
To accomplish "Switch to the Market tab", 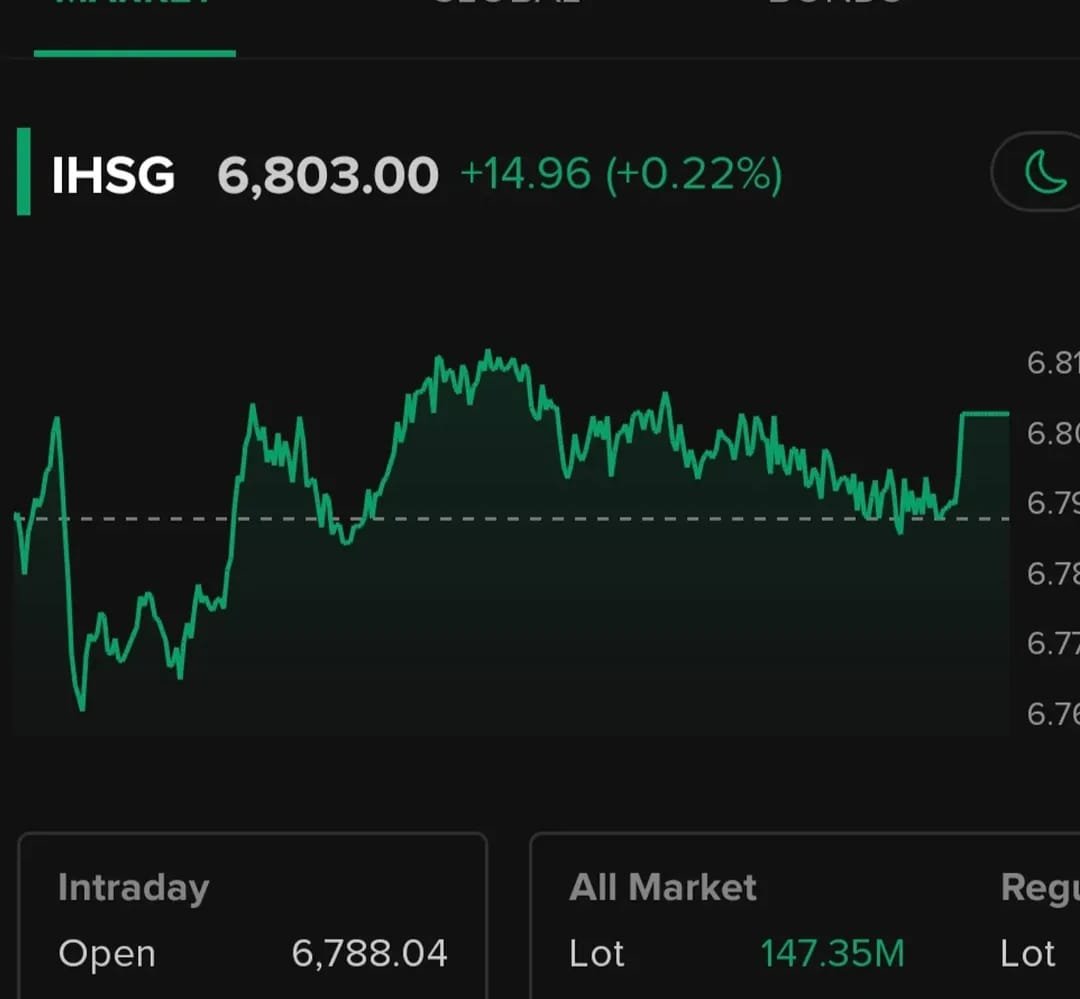I will tap(134, 8).
